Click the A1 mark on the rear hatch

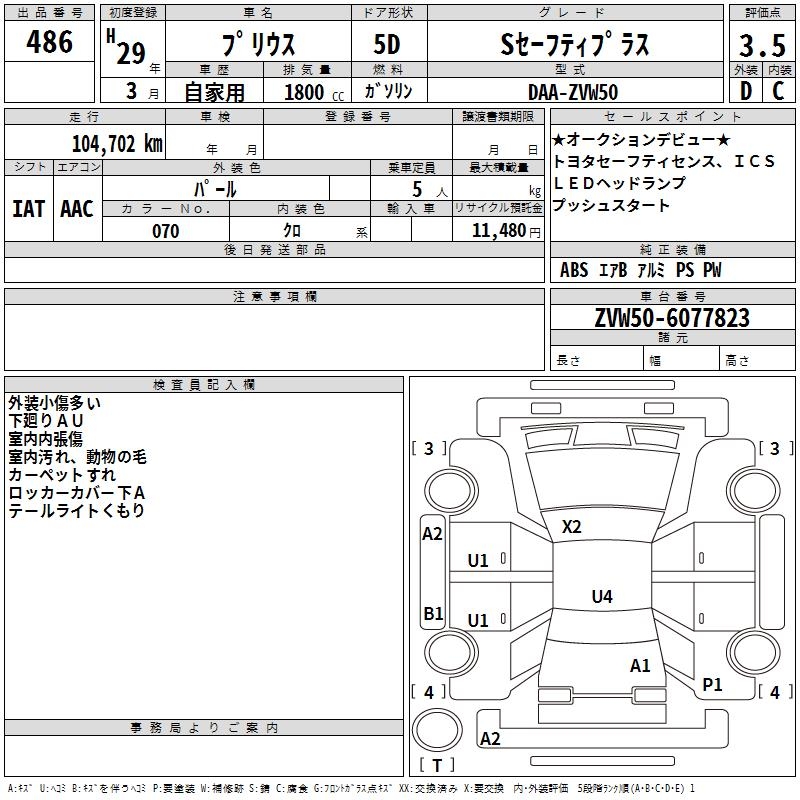640,666
